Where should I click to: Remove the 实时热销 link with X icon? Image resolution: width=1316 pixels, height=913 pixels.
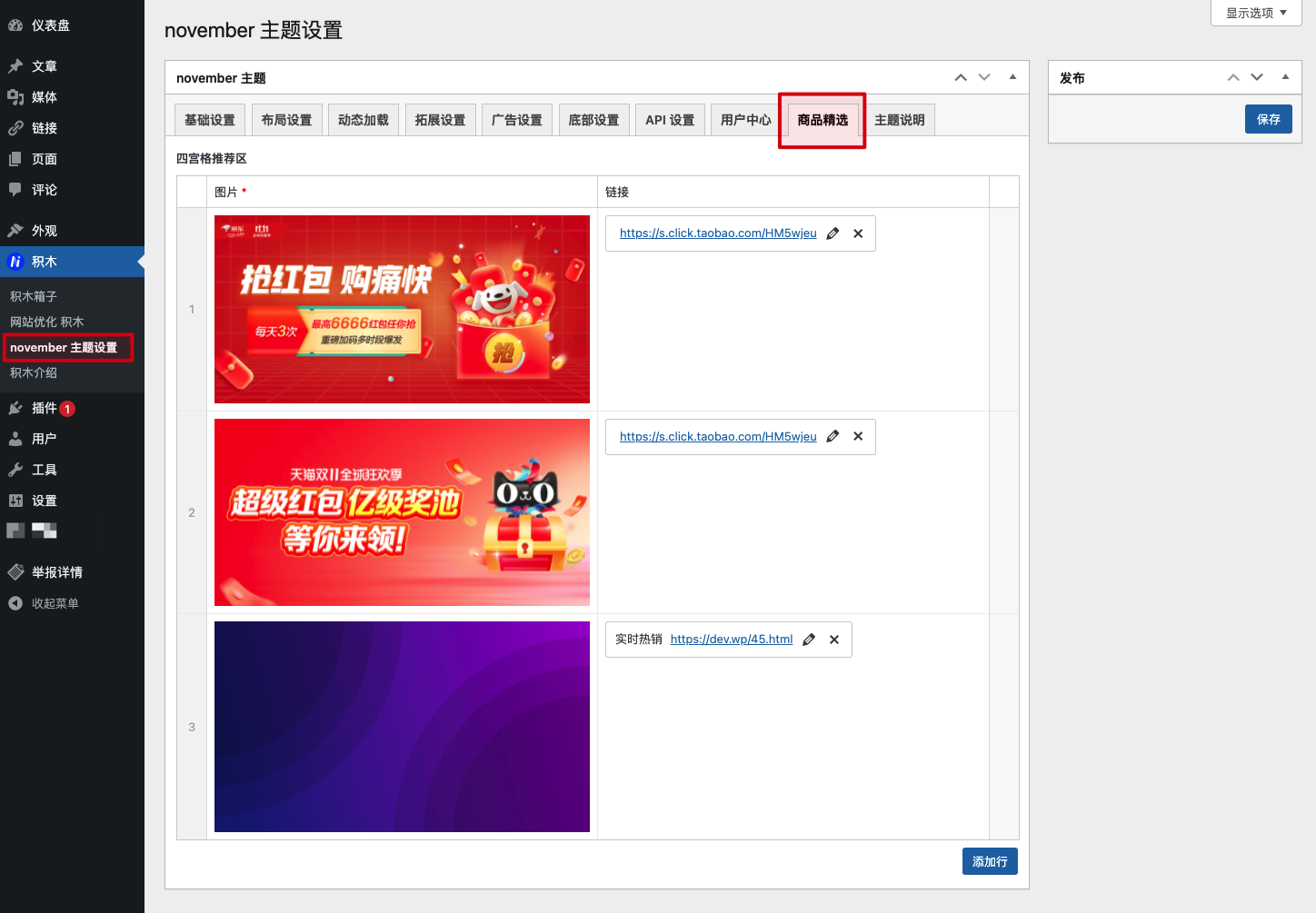click(x=834, y=640)
